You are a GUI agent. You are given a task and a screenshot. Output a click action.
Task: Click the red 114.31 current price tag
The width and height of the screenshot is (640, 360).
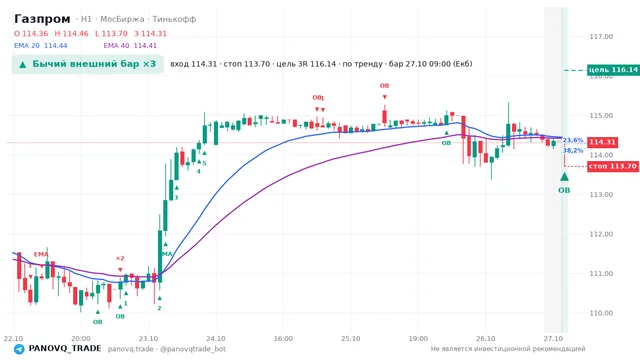602,142
